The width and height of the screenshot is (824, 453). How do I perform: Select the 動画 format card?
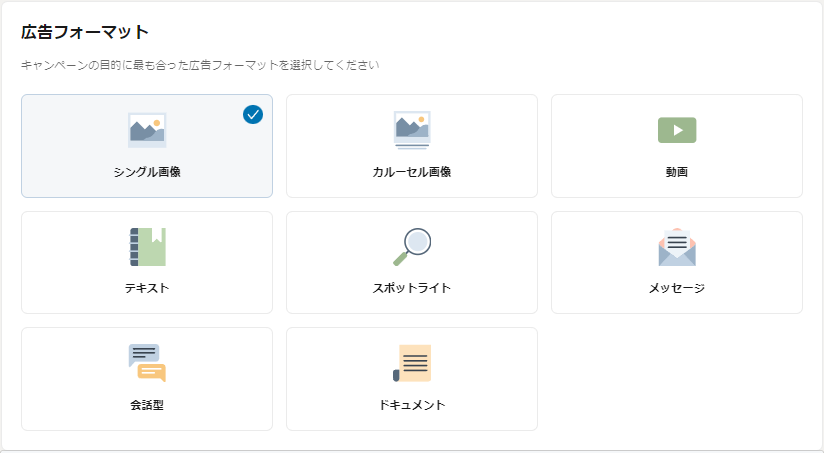coord(677,146)
